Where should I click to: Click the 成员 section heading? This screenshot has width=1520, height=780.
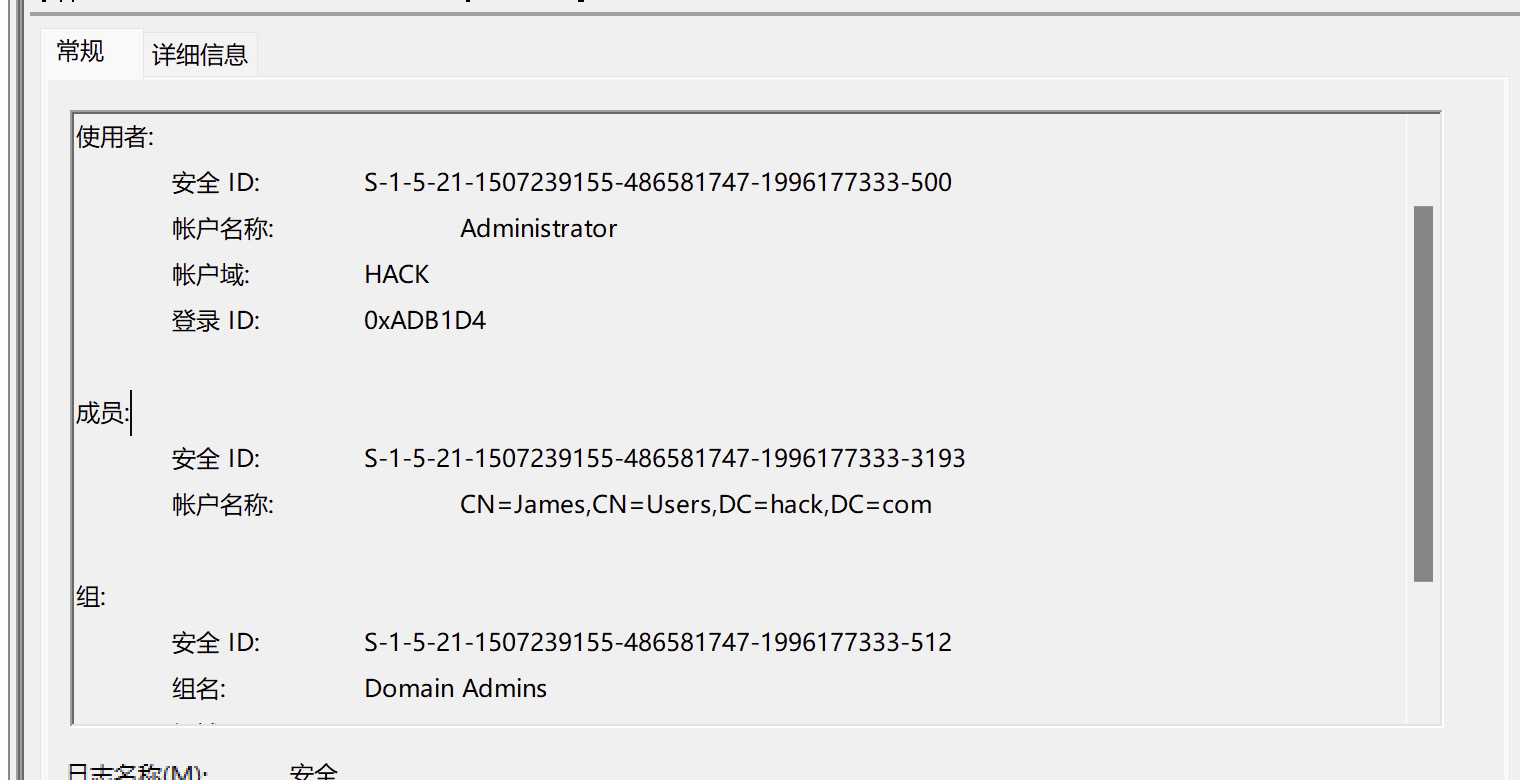103,413
